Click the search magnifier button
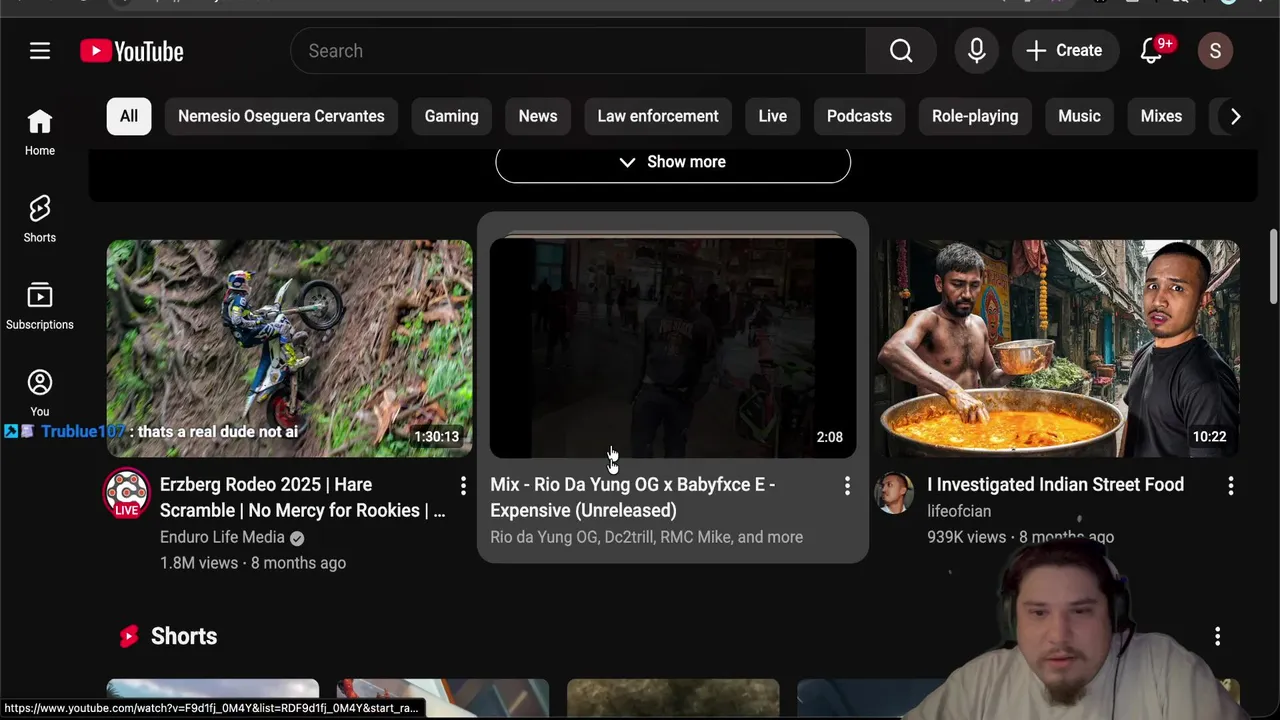Screen dimensions: 1280x720 (x=901, y=51)
